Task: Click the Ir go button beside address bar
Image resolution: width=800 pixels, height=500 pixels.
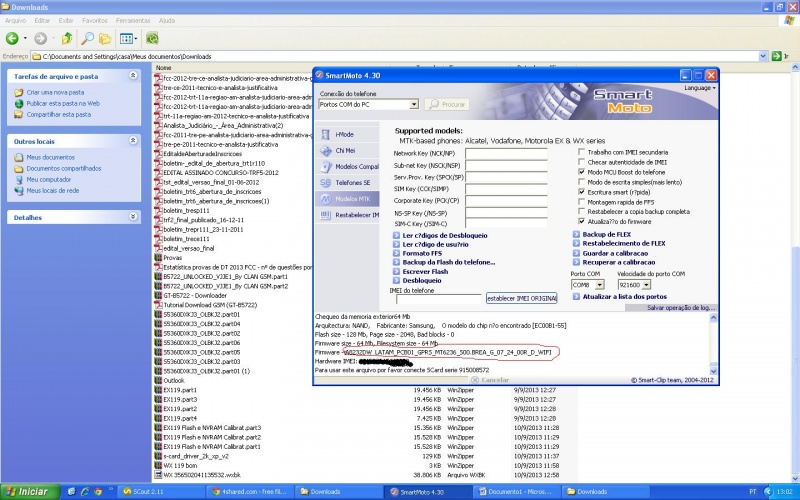Action: pyautogui.click(x=781, y=56)
